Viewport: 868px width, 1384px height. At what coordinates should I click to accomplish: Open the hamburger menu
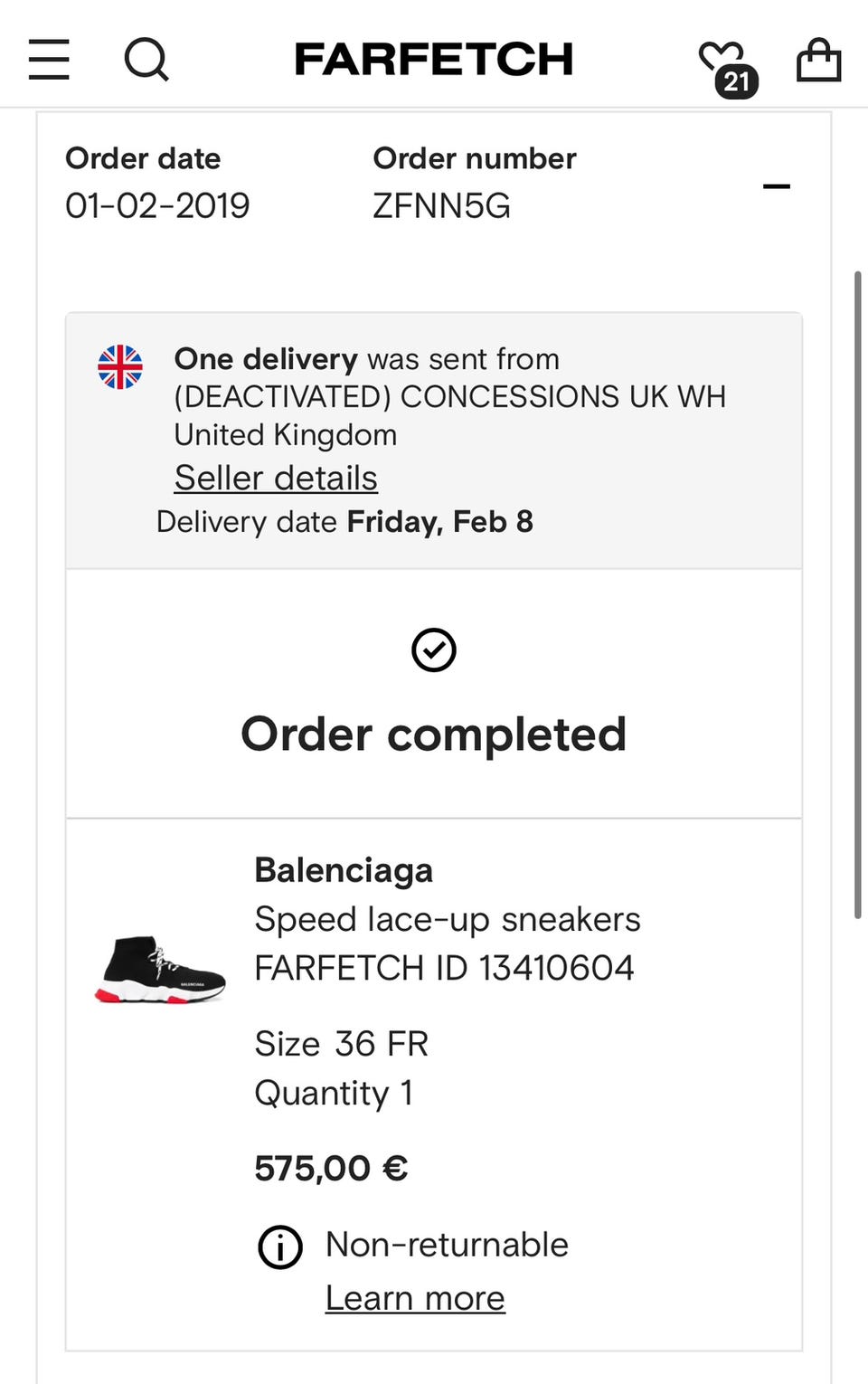[49, 60]
